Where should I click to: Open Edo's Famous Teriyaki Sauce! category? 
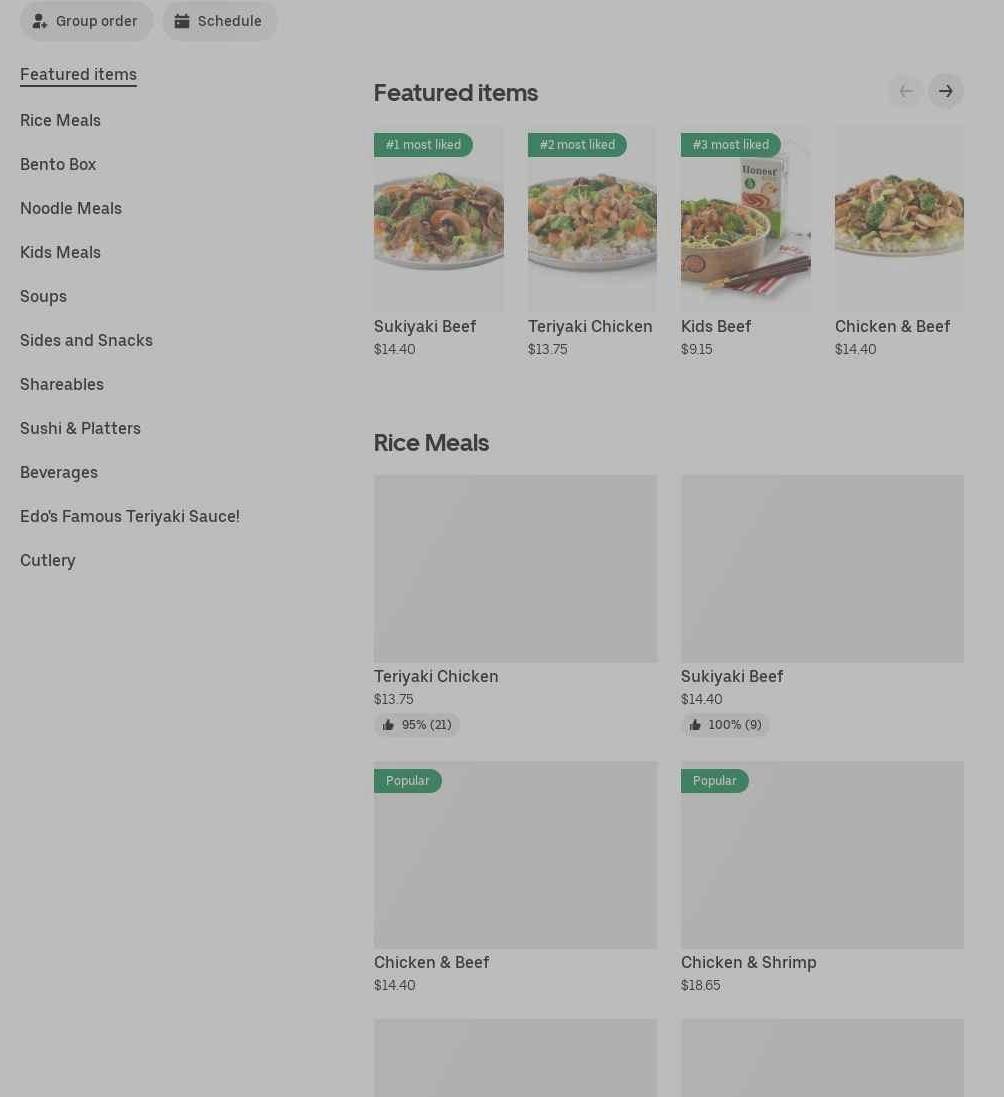click(x=130, y=516)
